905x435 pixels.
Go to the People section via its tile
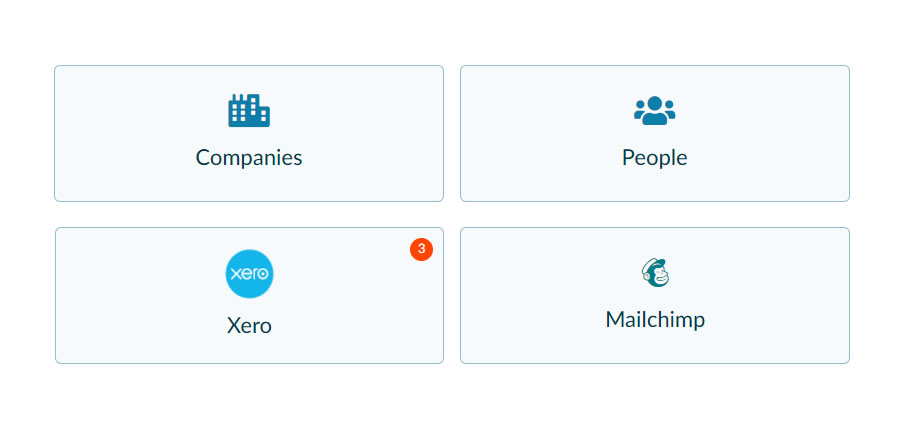click(655, 133)
